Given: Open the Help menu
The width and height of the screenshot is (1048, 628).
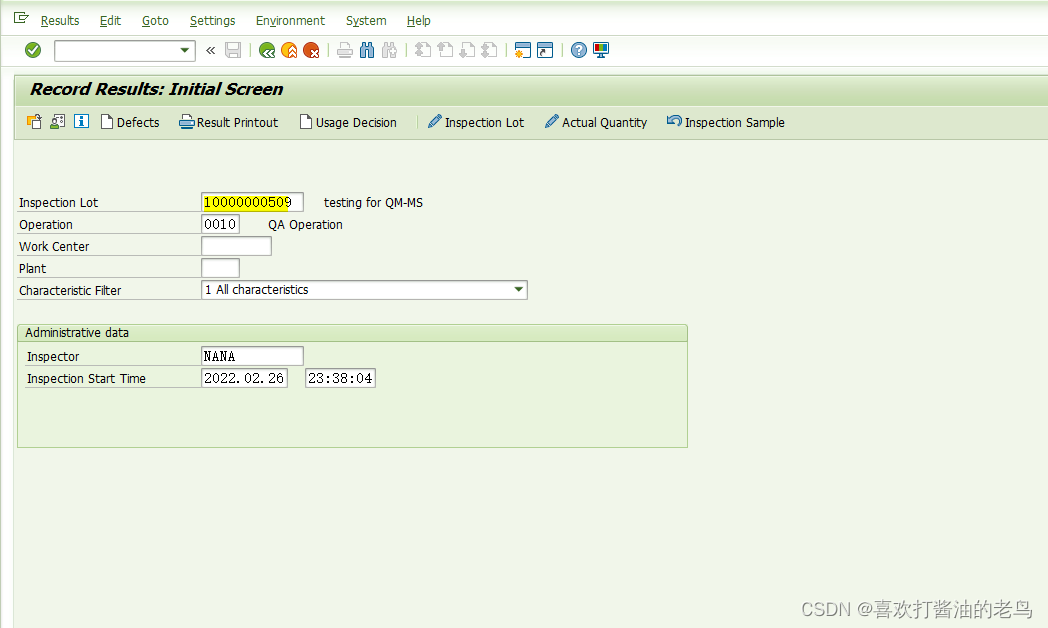Looking at the screenshot, I should click(418, 21).
